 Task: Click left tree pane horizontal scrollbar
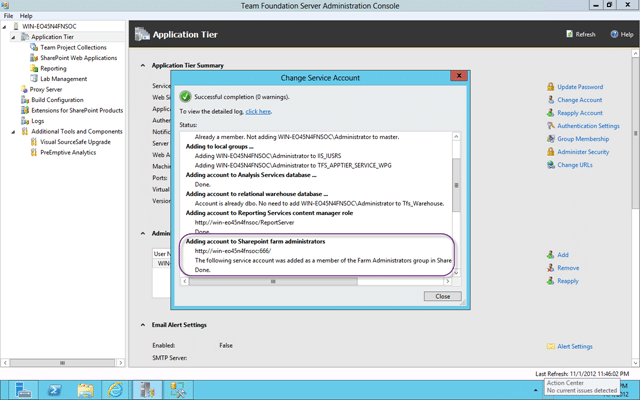(62, 362)
